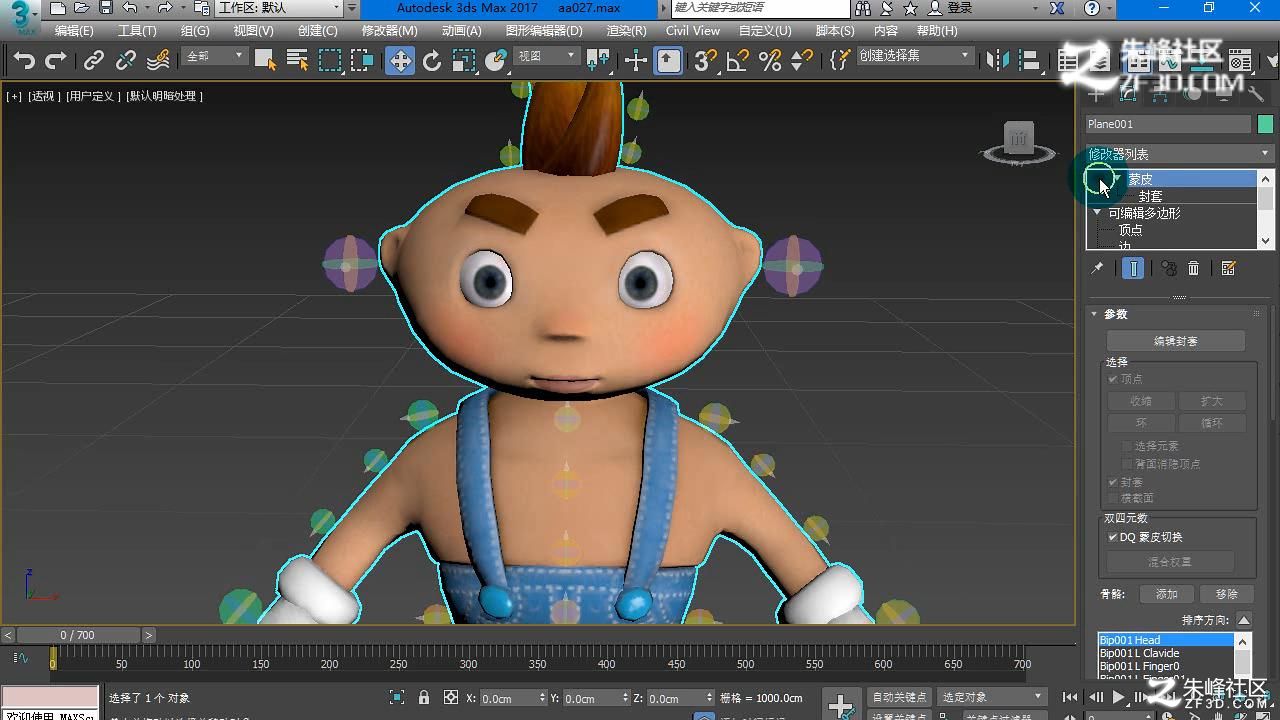Viewport: 1280px width, 720px height.
Task: Toggle the 选择元素 checkbox
Action: pyautogui.click(x=1127, y=446)
